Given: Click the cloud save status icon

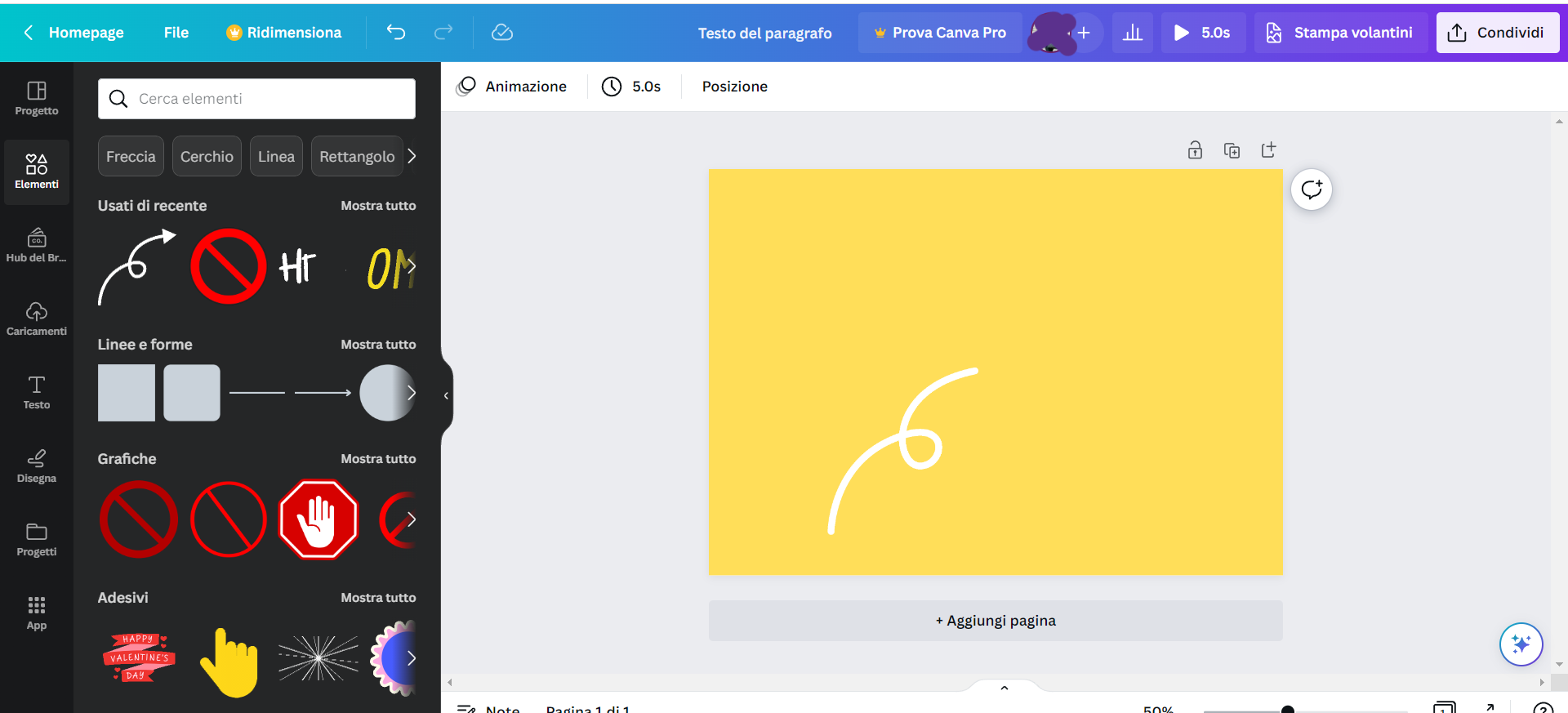Looking at the screenshot, I should click(502, 33).
